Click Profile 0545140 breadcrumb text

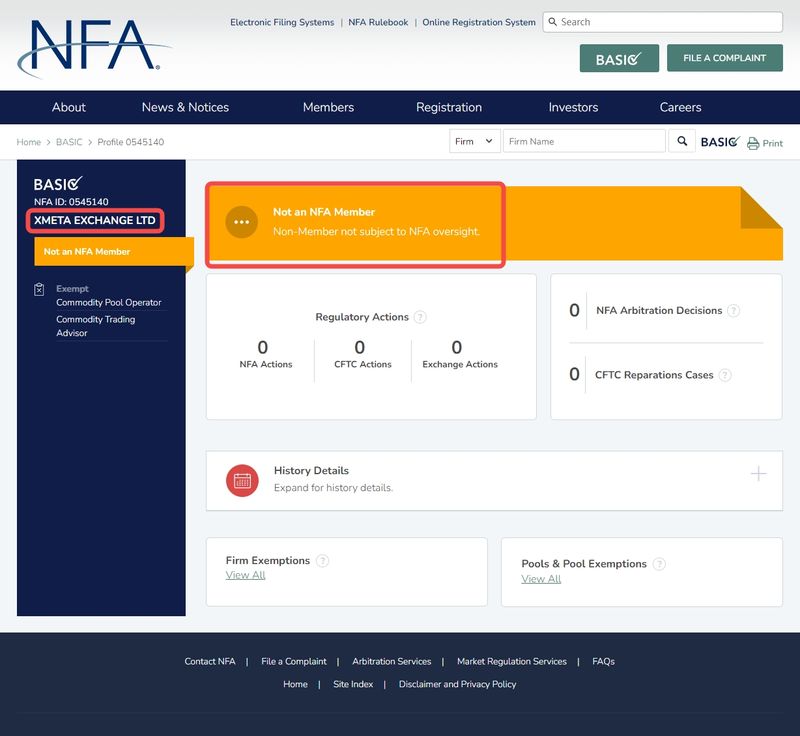pos(131,142)
